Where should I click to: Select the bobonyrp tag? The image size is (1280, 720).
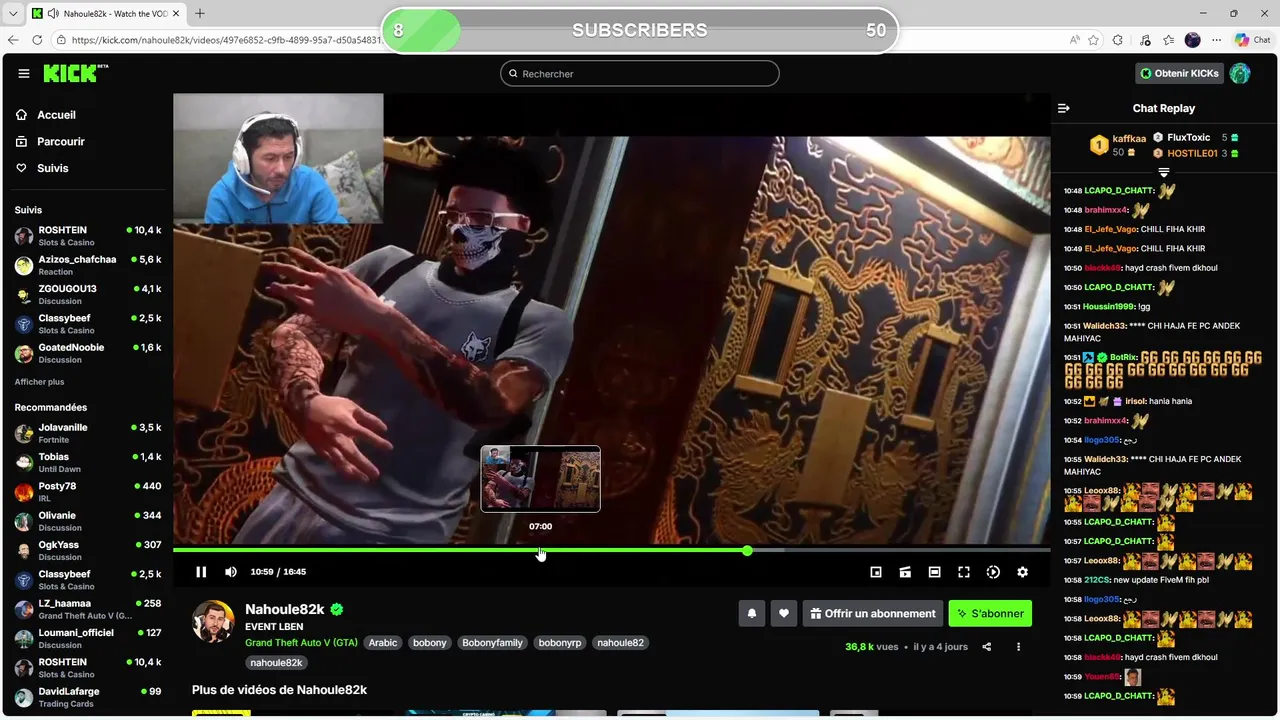pyautogui.click(x=560, y=643)
